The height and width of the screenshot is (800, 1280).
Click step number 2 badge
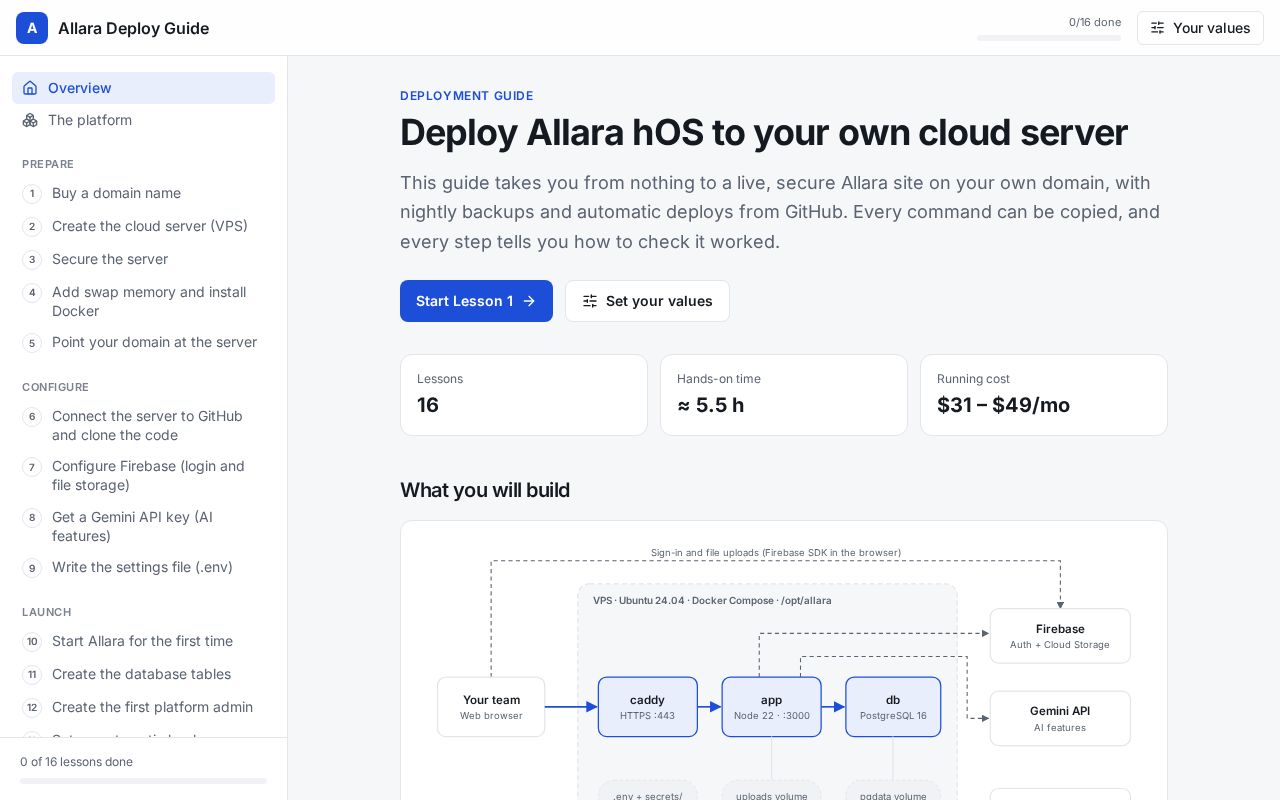(32, 226)
